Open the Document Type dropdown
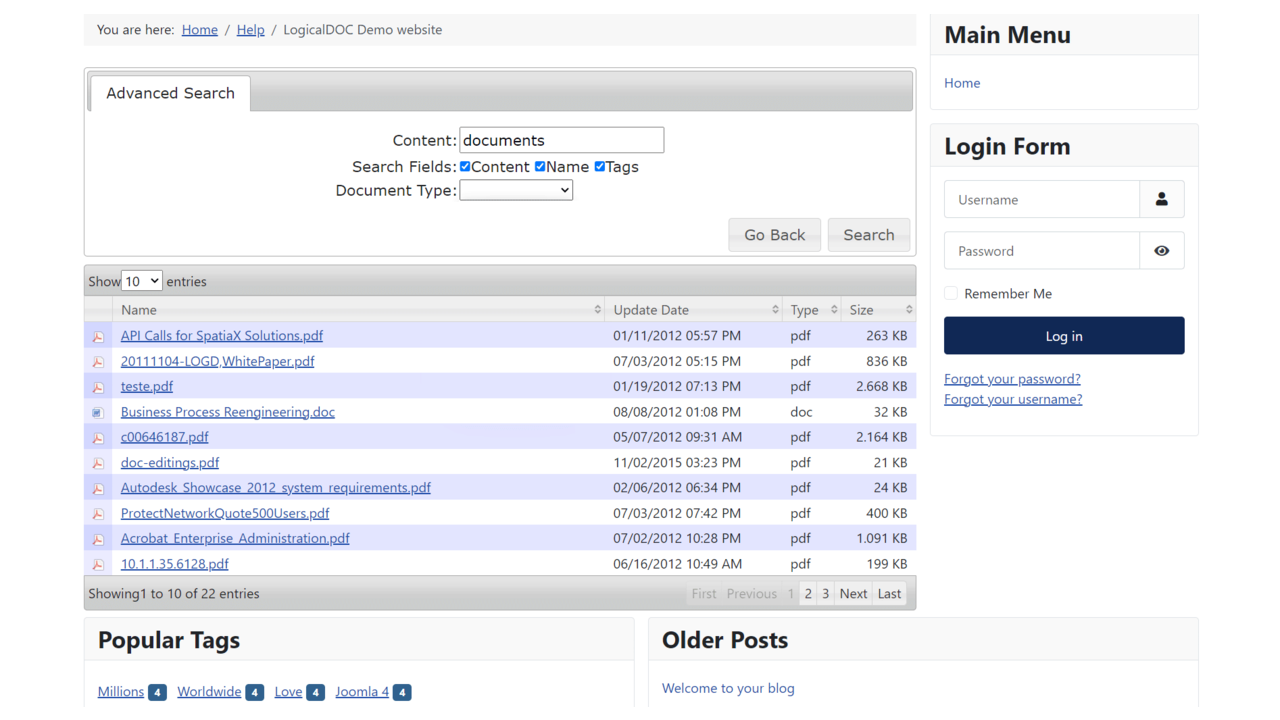Viewport: 1280px width, 720px height. pos(516,189)
